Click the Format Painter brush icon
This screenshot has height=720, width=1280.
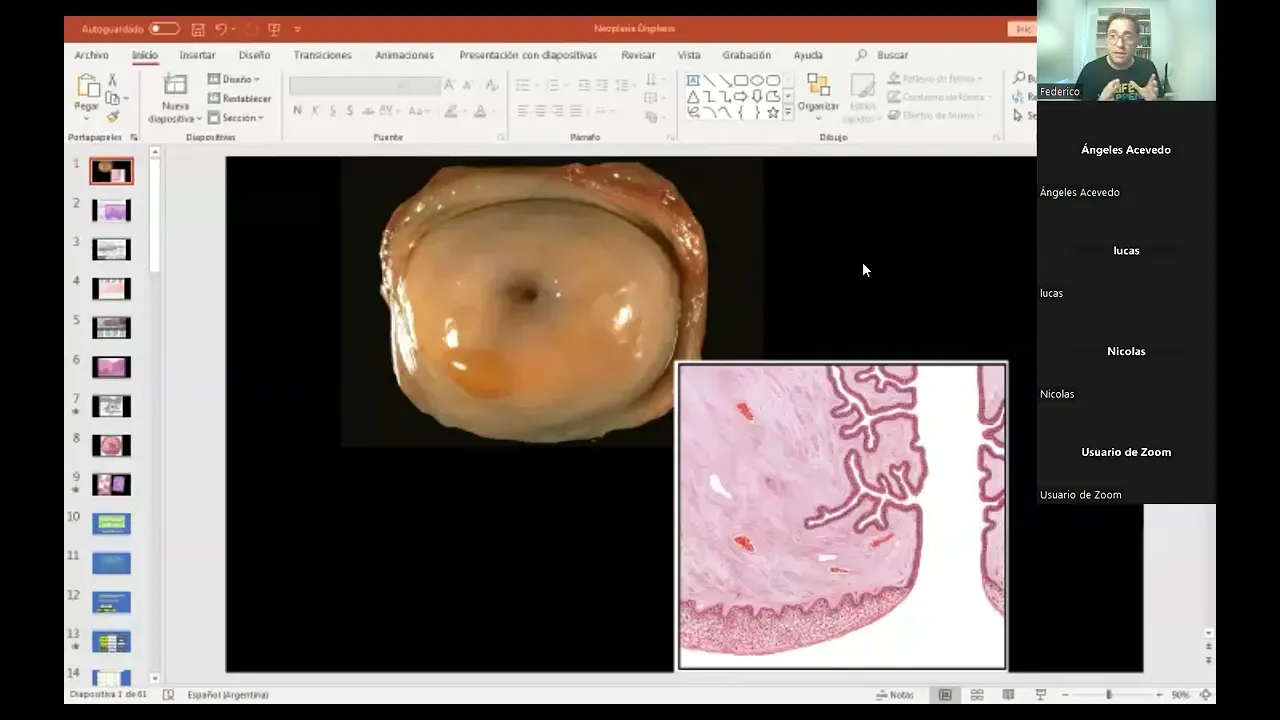112,117
